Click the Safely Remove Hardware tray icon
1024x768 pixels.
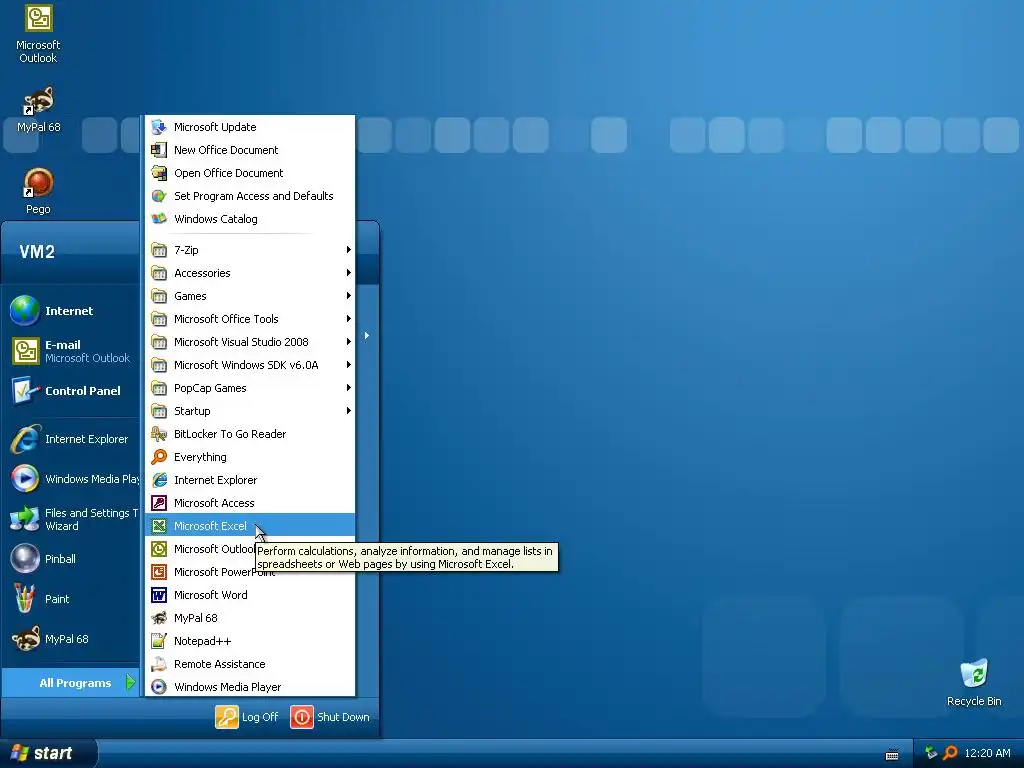(x=931, y=753)
